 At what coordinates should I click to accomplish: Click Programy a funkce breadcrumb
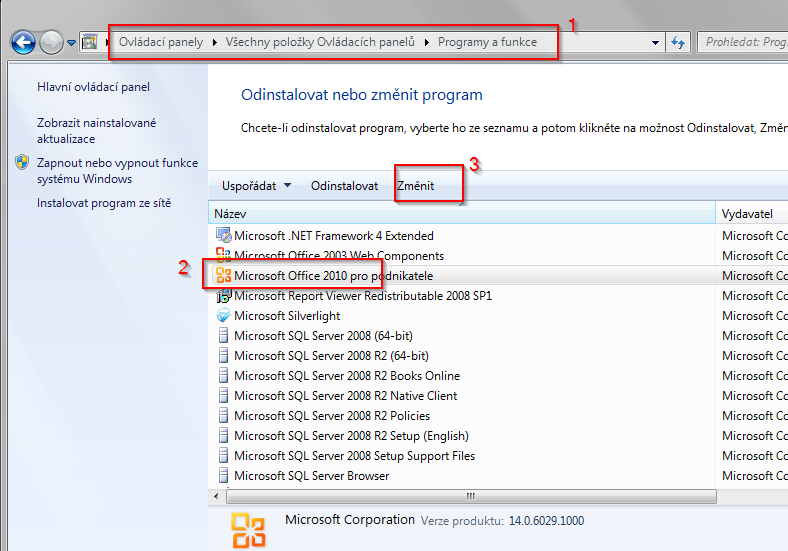(x=487, y=42)
